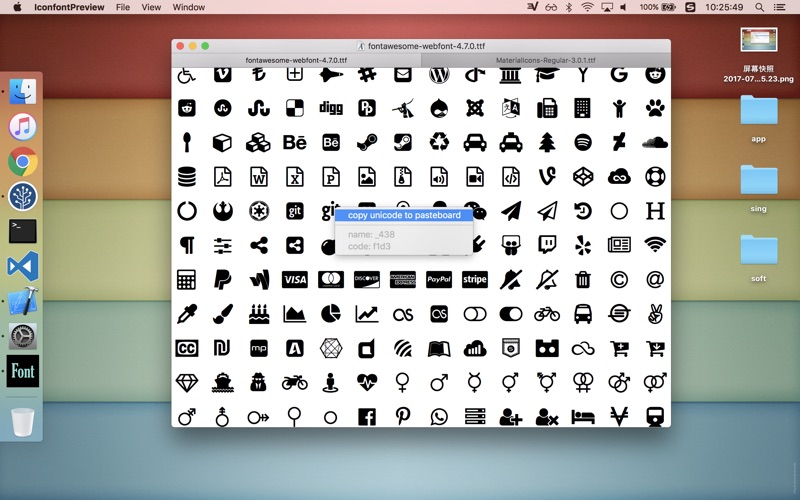Open Finder from the Dock
The image size is (800, 500).
coord(22,91)
